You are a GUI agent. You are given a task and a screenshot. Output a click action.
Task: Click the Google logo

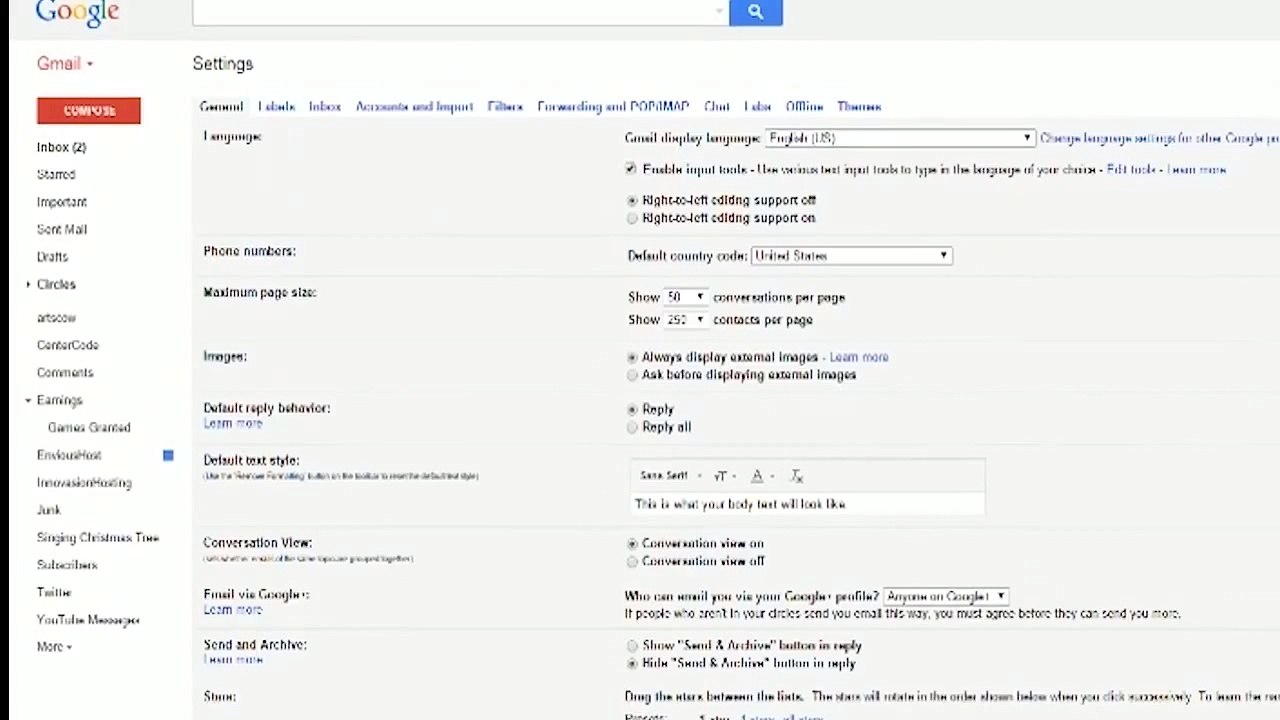pos(77,12)
